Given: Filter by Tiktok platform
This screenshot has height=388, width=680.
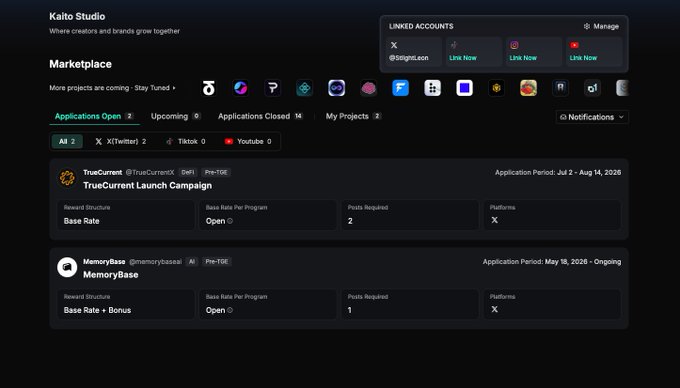Looking at the screenshot, I should (186, 141).
